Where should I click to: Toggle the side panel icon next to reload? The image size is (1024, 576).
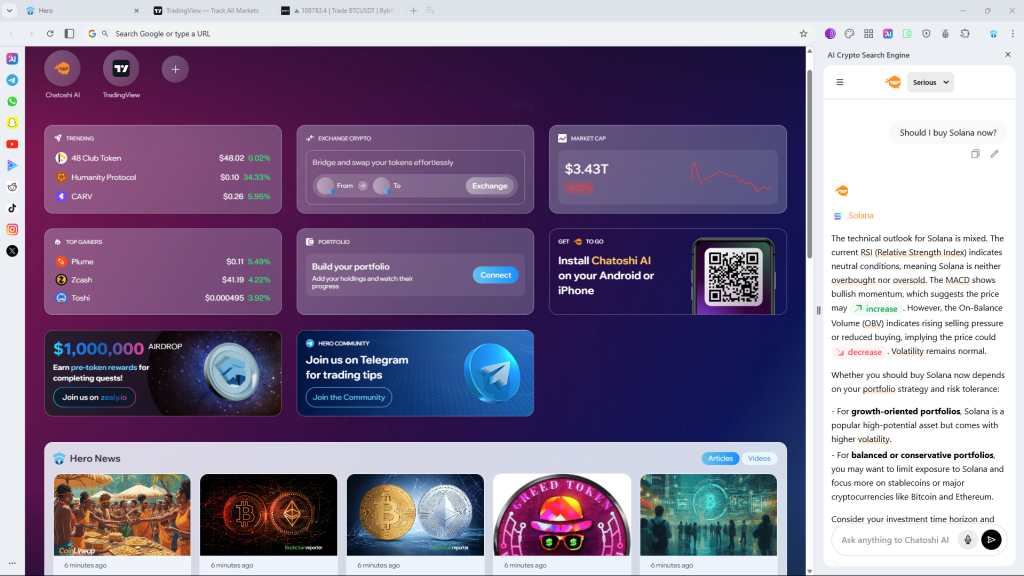[69, 33]
